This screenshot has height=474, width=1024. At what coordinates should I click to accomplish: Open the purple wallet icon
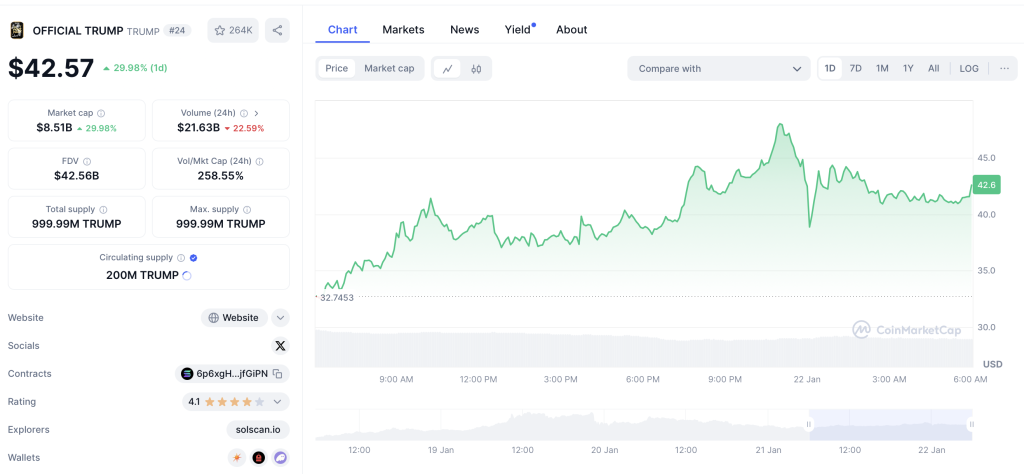point(281,458)
